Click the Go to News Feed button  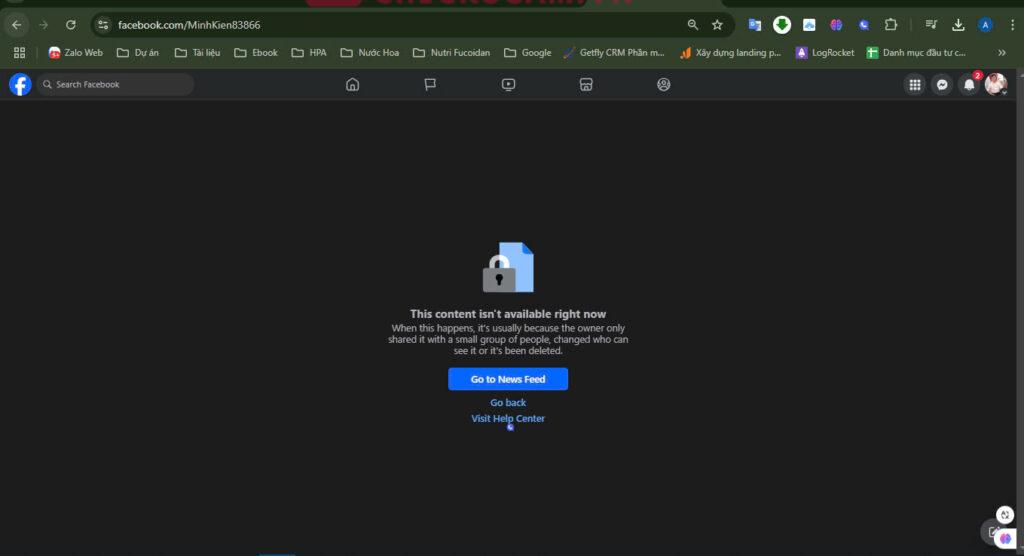tap(508, 379)
